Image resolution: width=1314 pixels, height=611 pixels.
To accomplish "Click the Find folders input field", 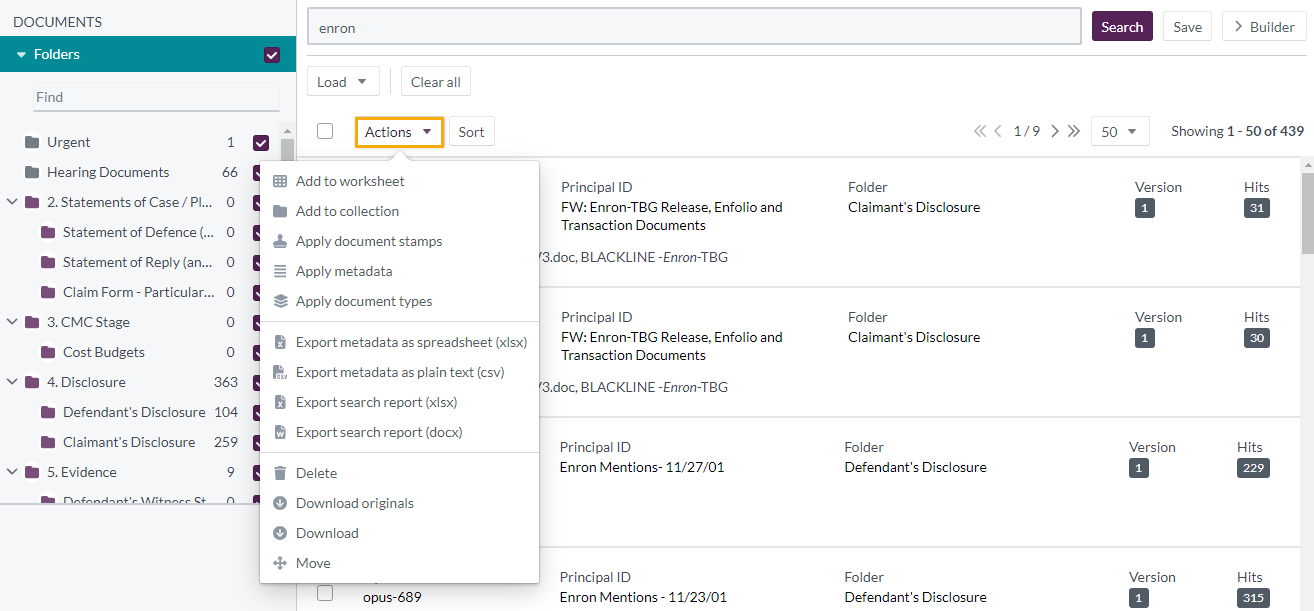I will click(156, 97).
